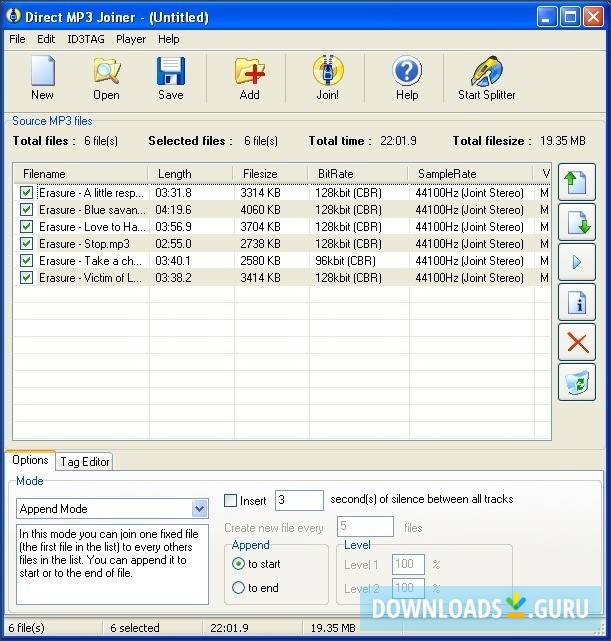Remove file with the red X icon
611x641 pixels.
[577, 342]
